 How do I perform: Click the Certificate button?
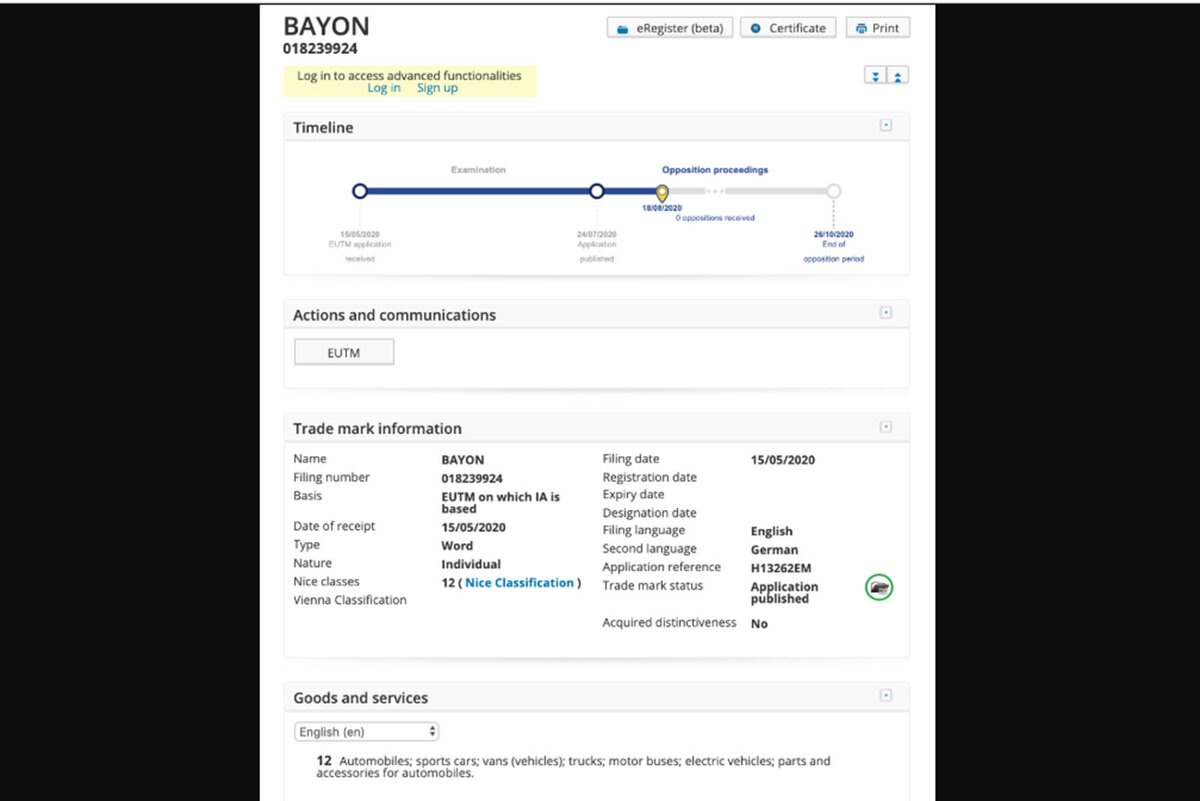coord(788,28)
